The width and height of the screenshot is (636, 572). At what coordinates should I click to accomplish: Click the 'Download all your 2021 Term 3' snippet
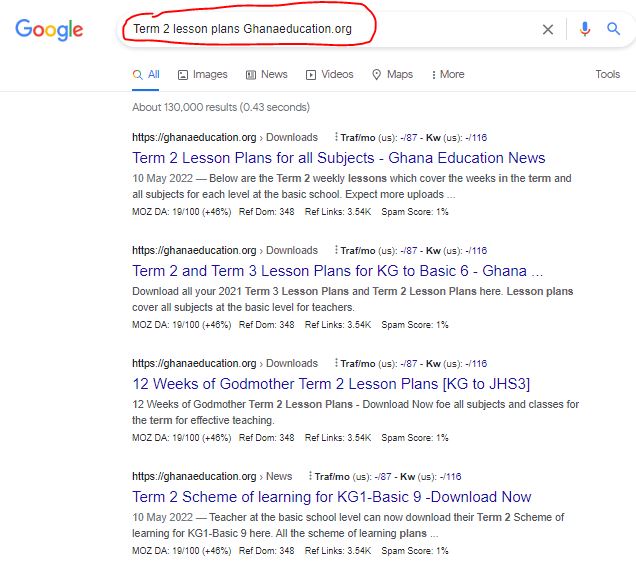click(x=352, y=299)
